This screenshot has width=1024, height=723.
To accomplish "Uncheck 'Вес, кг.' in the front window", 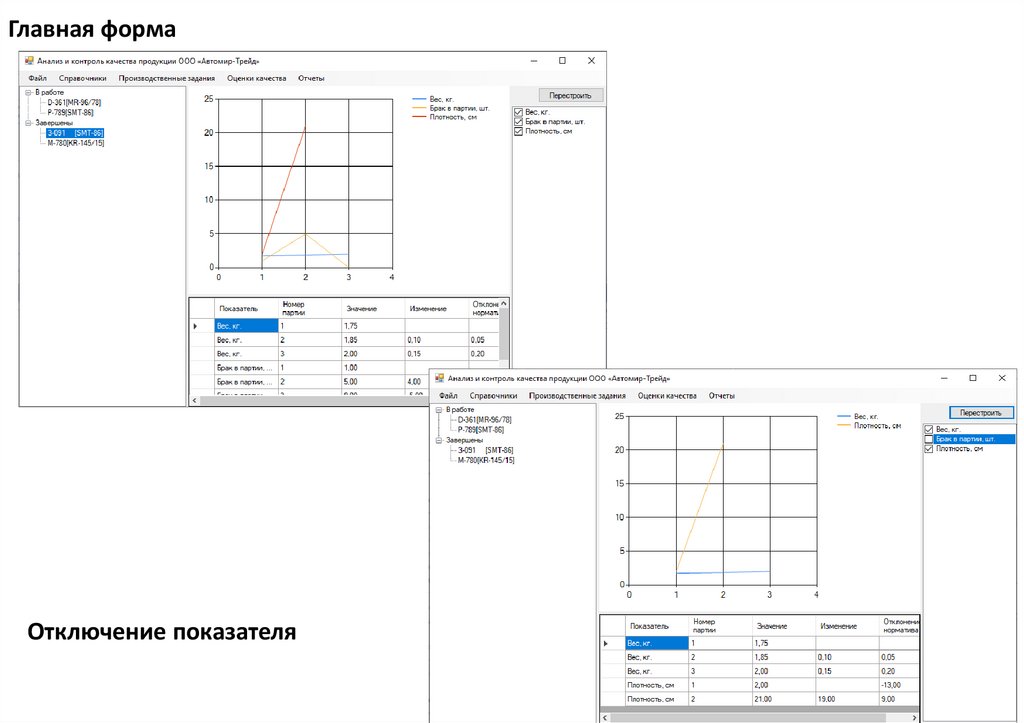I will [929, 429].
